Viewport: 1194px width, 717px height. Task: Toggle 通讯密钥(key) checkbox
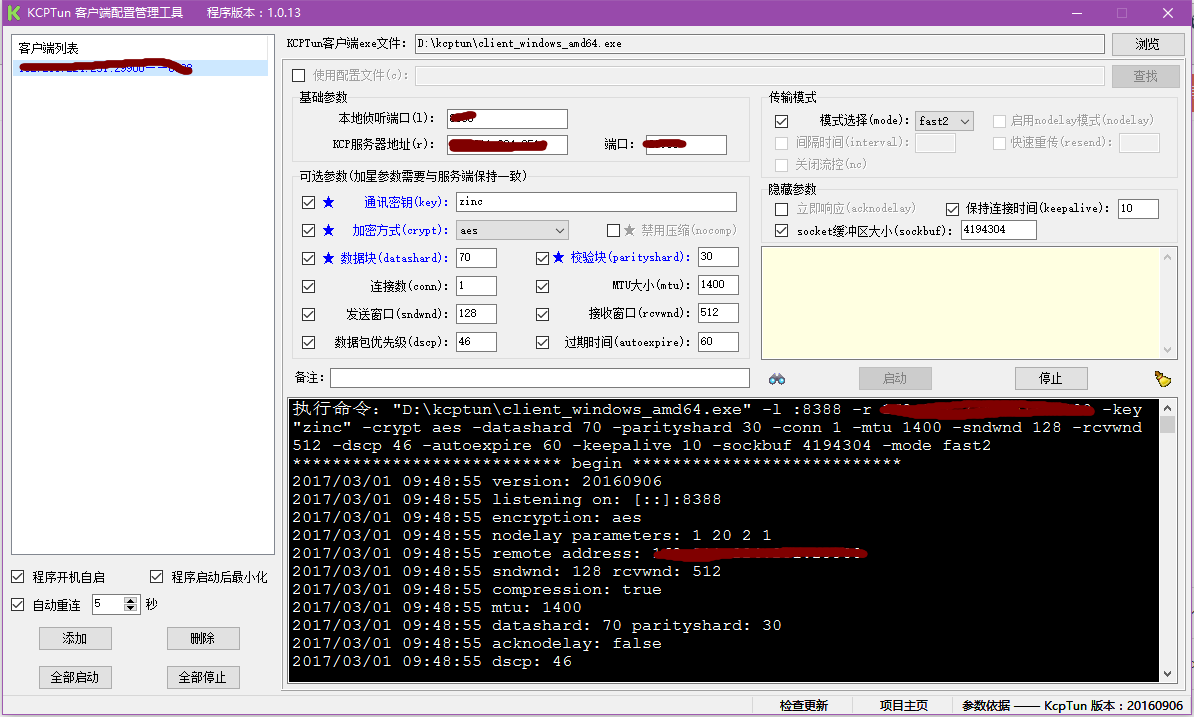(x=308, y=202)
